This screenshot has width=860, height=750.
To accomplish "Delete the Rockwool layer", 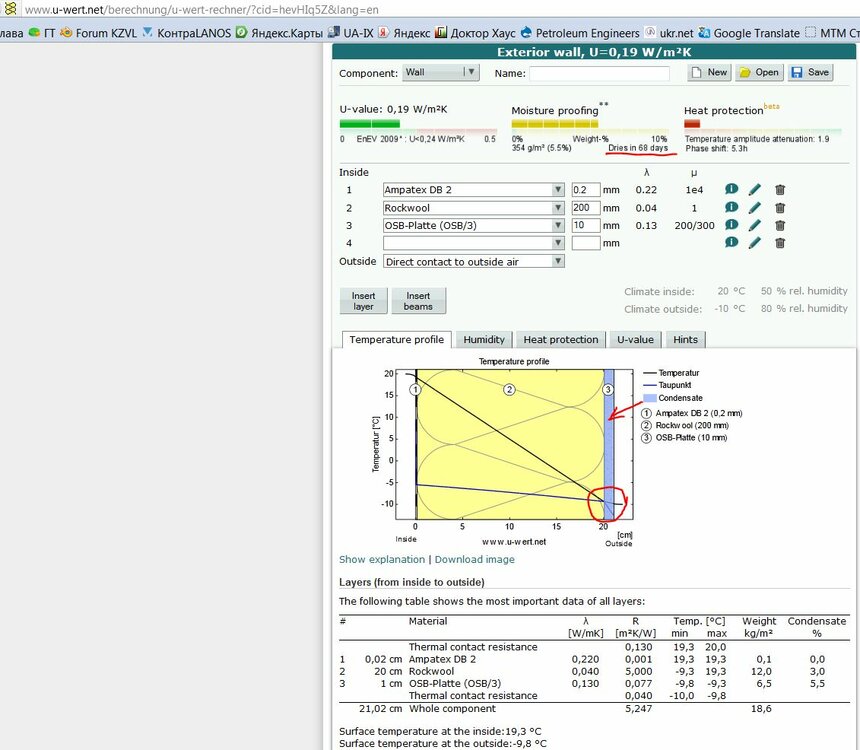I will coord(780,207).
